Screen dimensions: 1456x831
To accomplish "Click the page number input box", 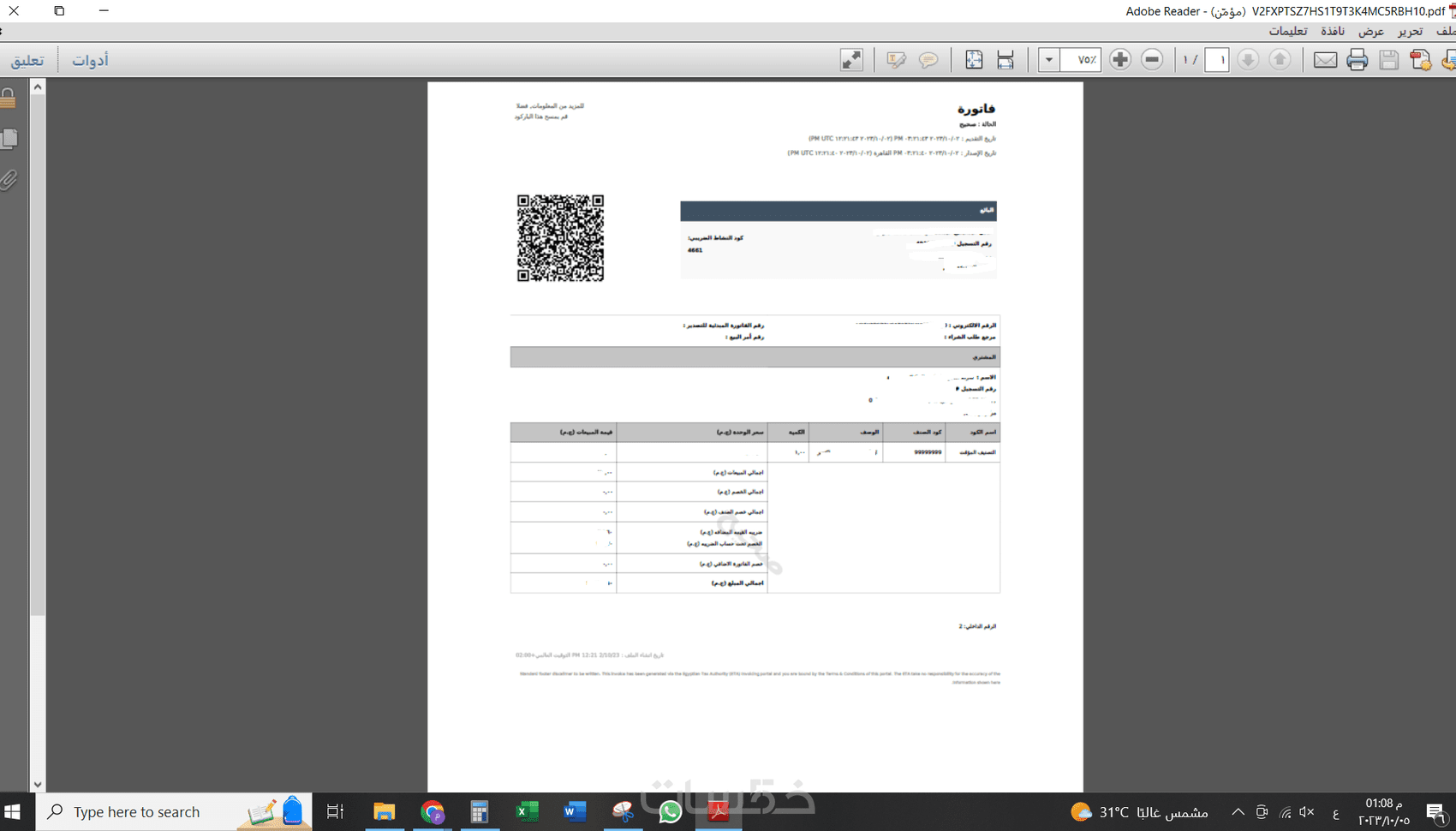I will (1217, 60).
